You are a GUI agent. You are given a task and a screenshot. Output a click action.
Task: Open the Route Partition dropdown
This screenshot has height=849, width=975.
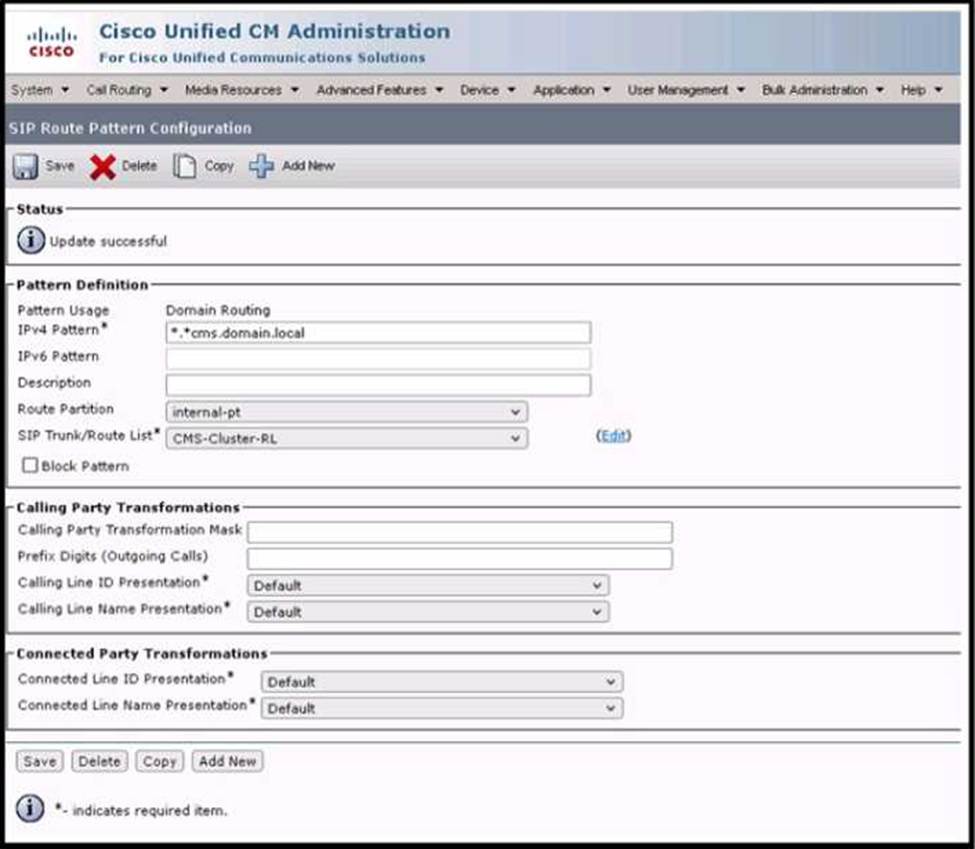[x=347, y=412]
